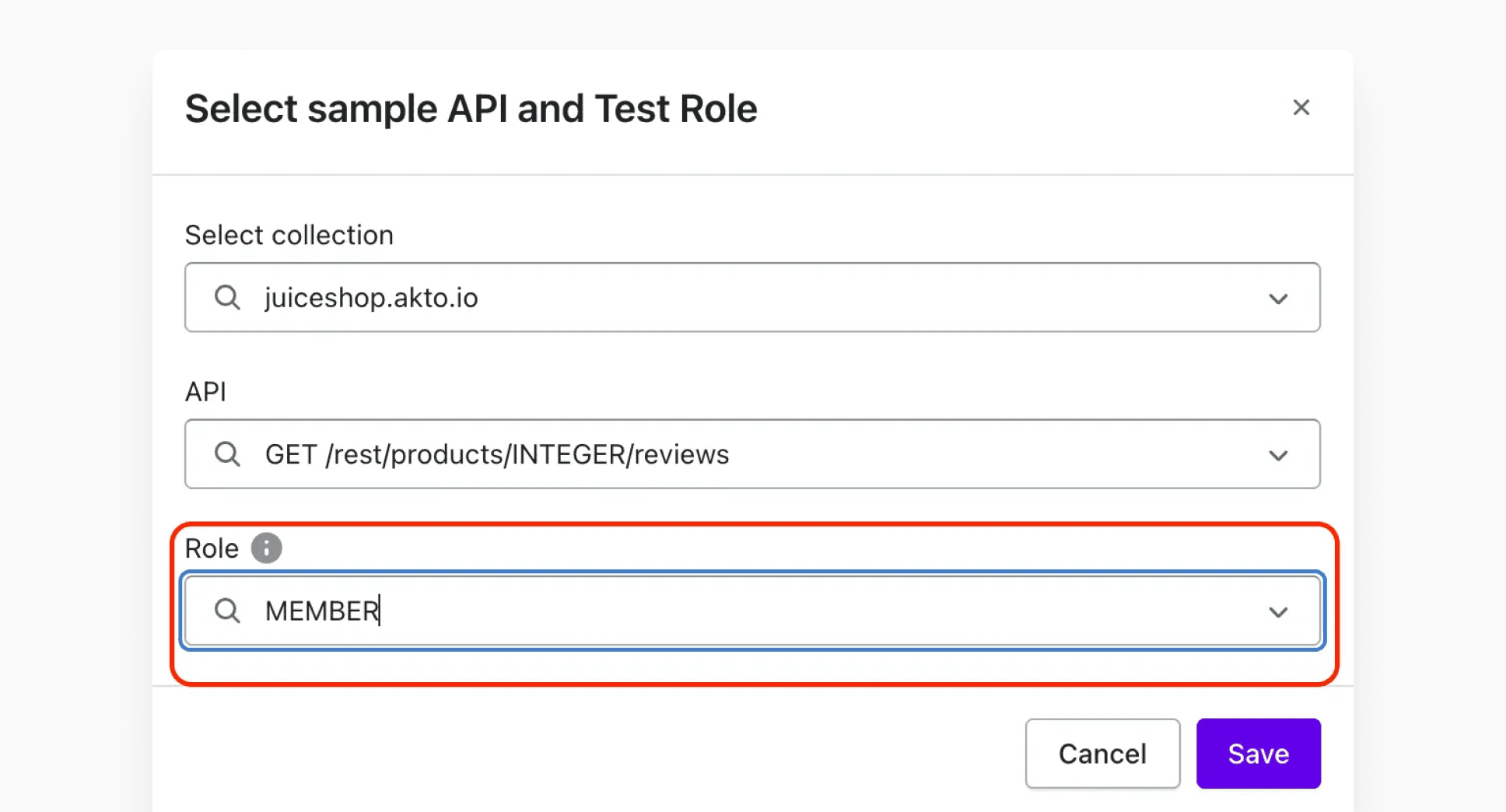Click the info circle beside the Role label

(x=265, y=548)
